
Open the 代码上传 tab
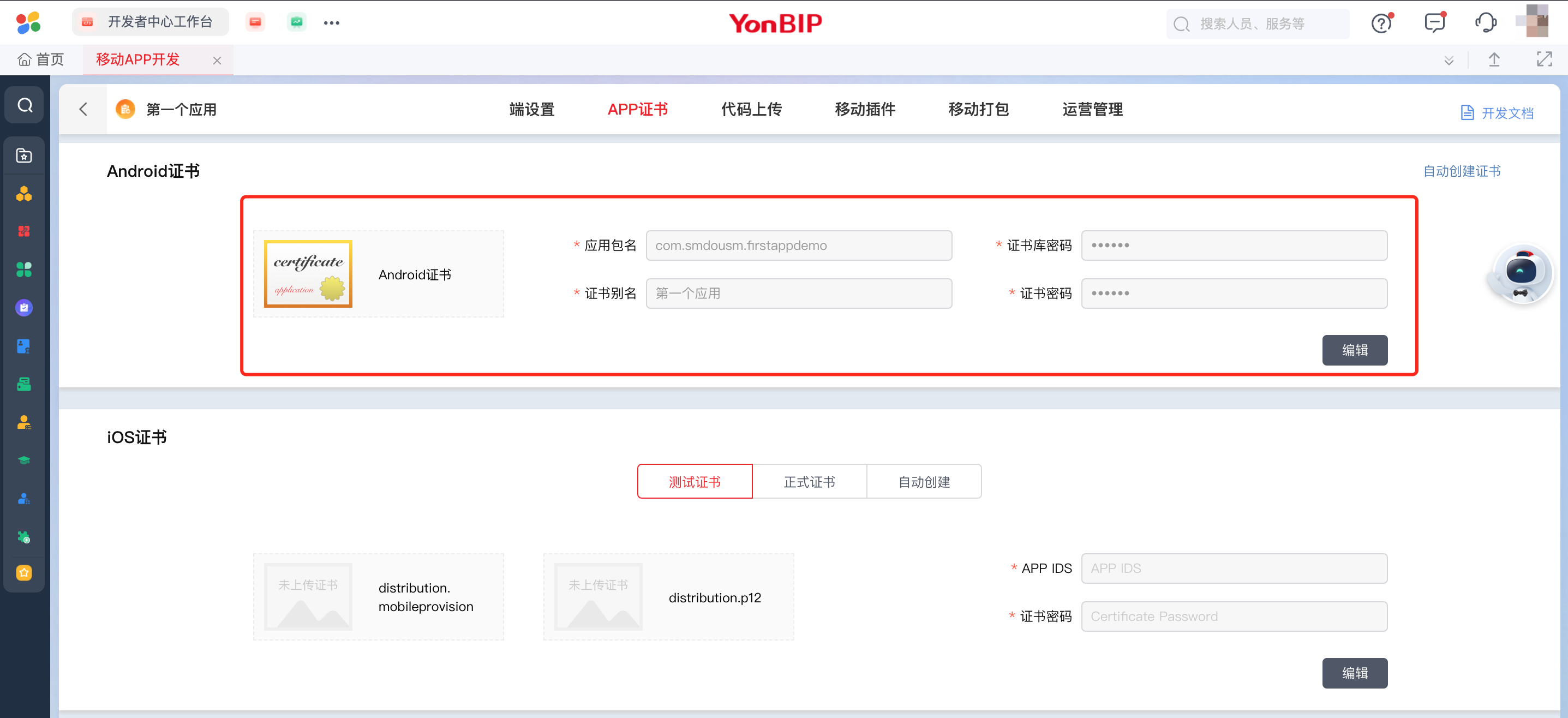coord(751,110)
